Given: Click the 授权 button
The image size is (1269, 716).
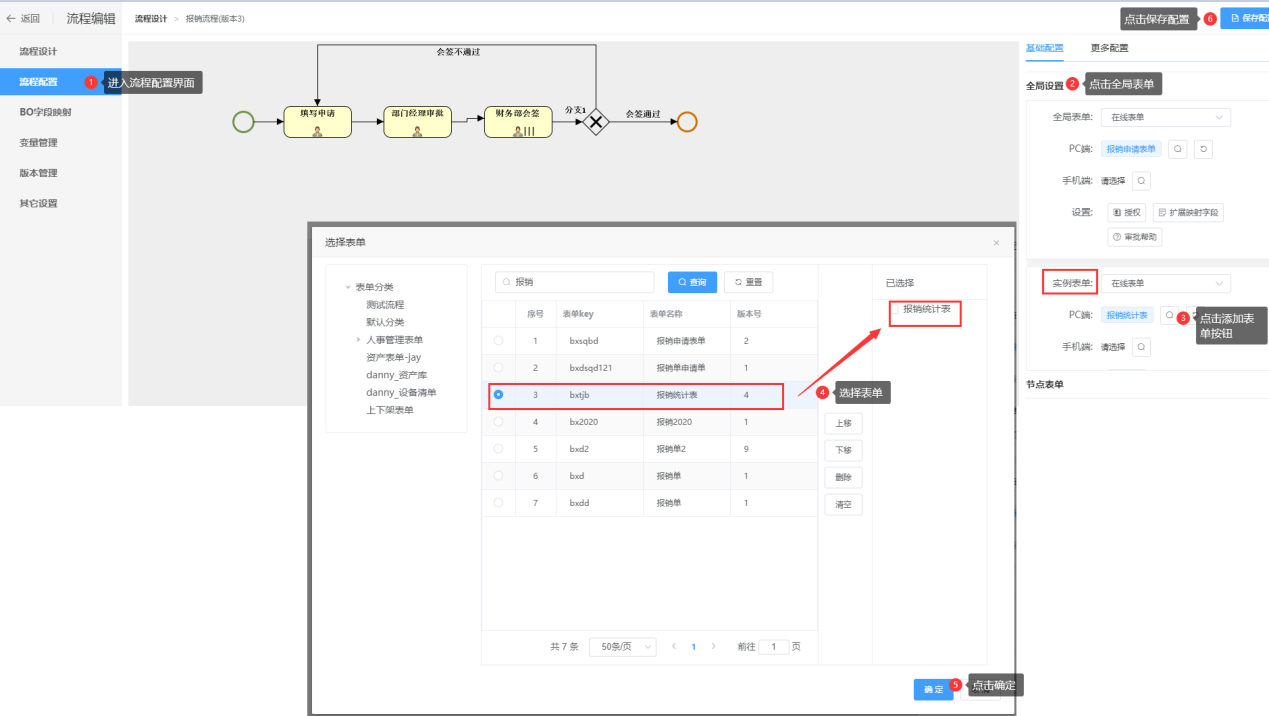Looking at the screenshot, I should (1127, 213).
